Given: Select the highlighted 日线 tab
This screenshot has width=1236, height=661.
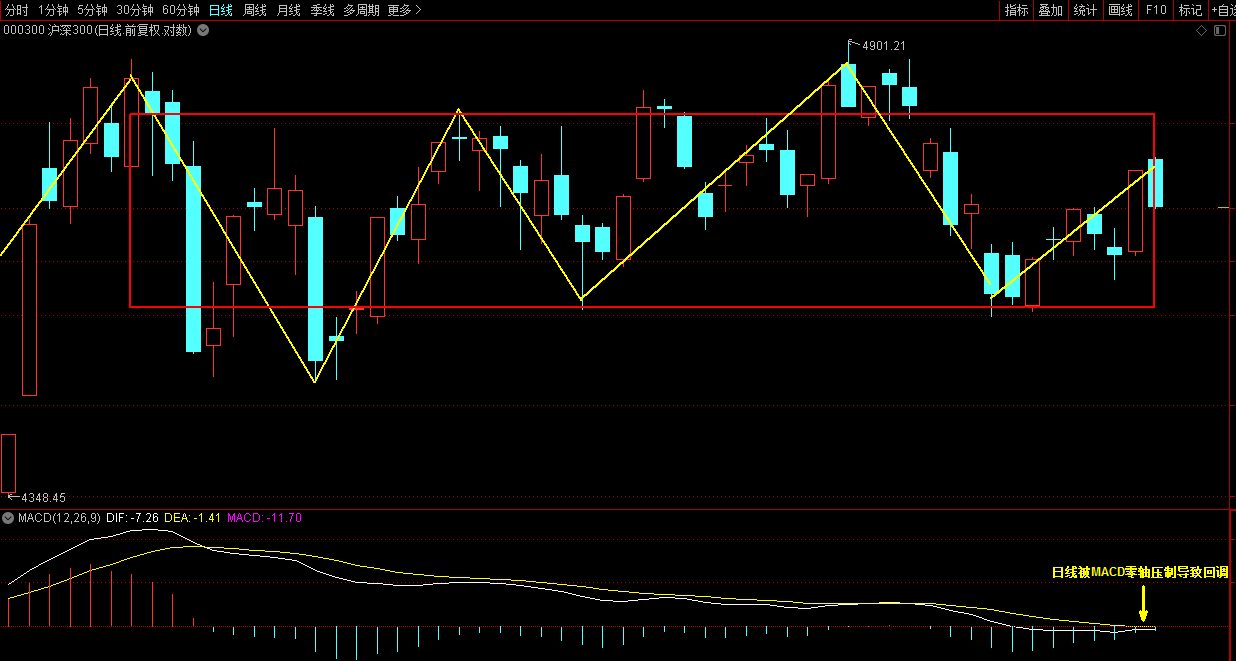Looking at the screenshot, I should point(221,10).
